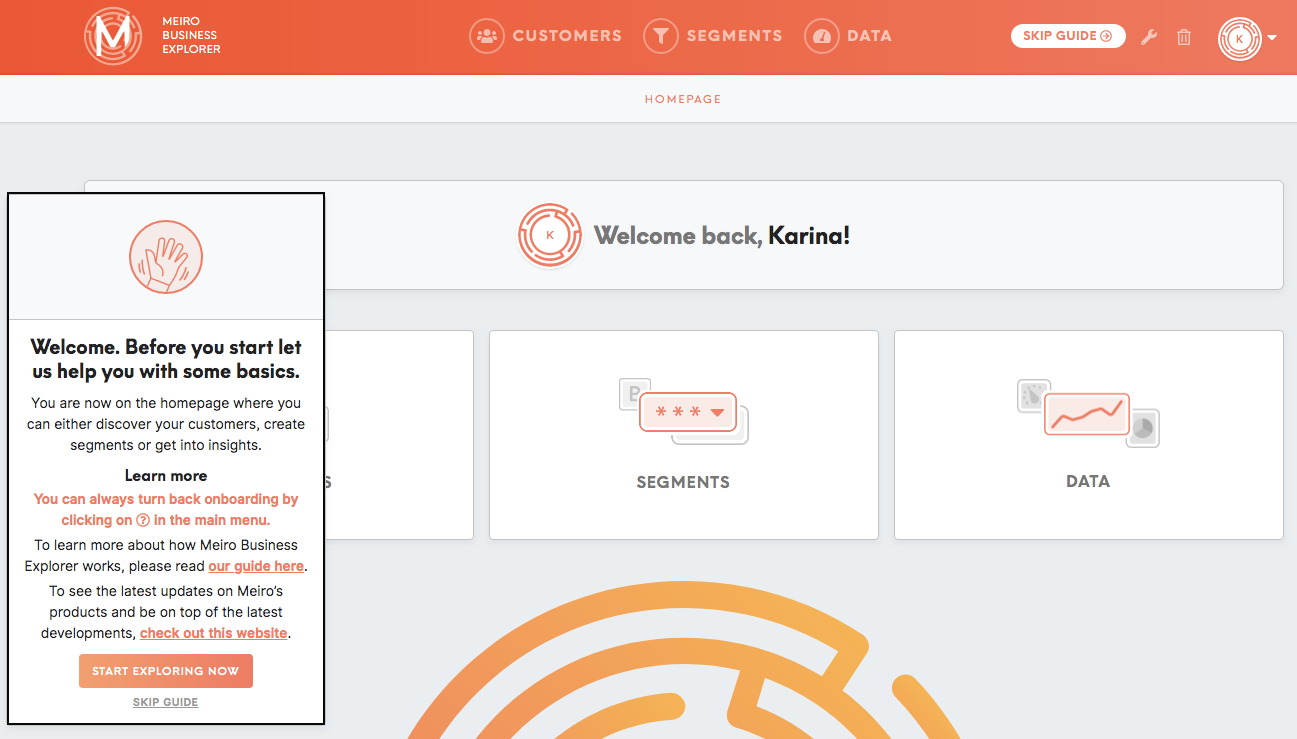Click Karina's avatar in welcome banner
This screenshot has height=739, width=1297.
point(550,235)
